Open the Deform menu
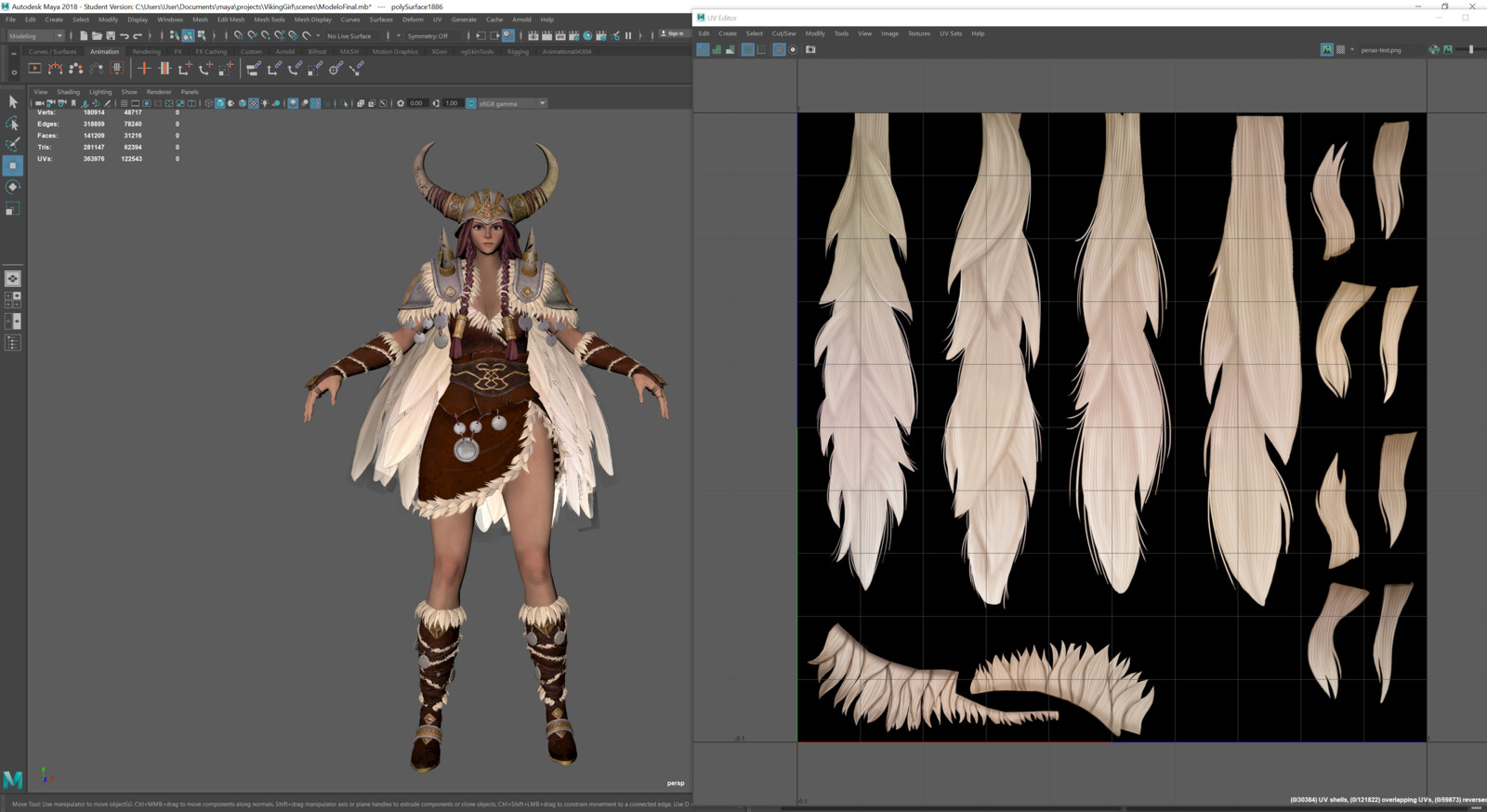Viewport: 1487px width, 812px height. tap(413, 20)
